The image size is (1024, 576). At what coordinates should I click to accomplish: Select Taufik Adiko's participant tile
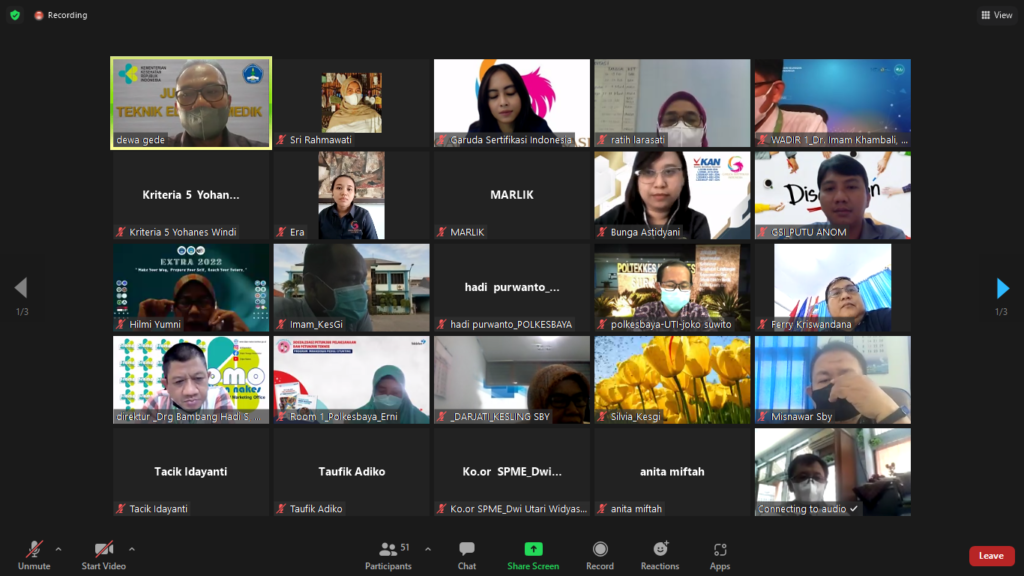(351, 472)
